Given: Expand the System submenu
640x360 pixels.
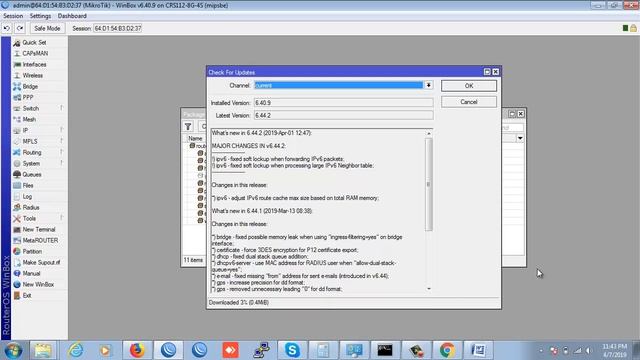Looking at the screenshot, I should pos(31,164).
